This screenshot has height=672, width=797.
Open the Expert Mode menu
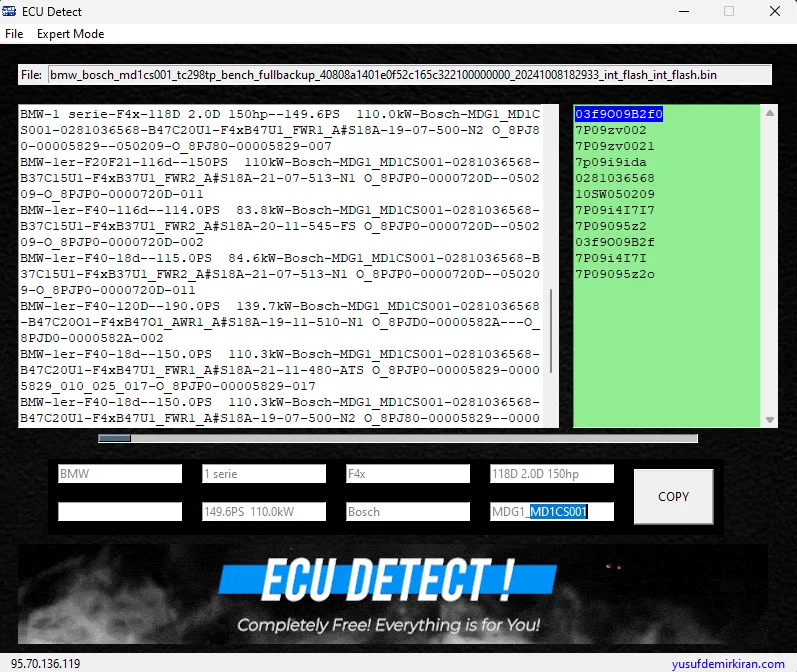tap(70, 34)
